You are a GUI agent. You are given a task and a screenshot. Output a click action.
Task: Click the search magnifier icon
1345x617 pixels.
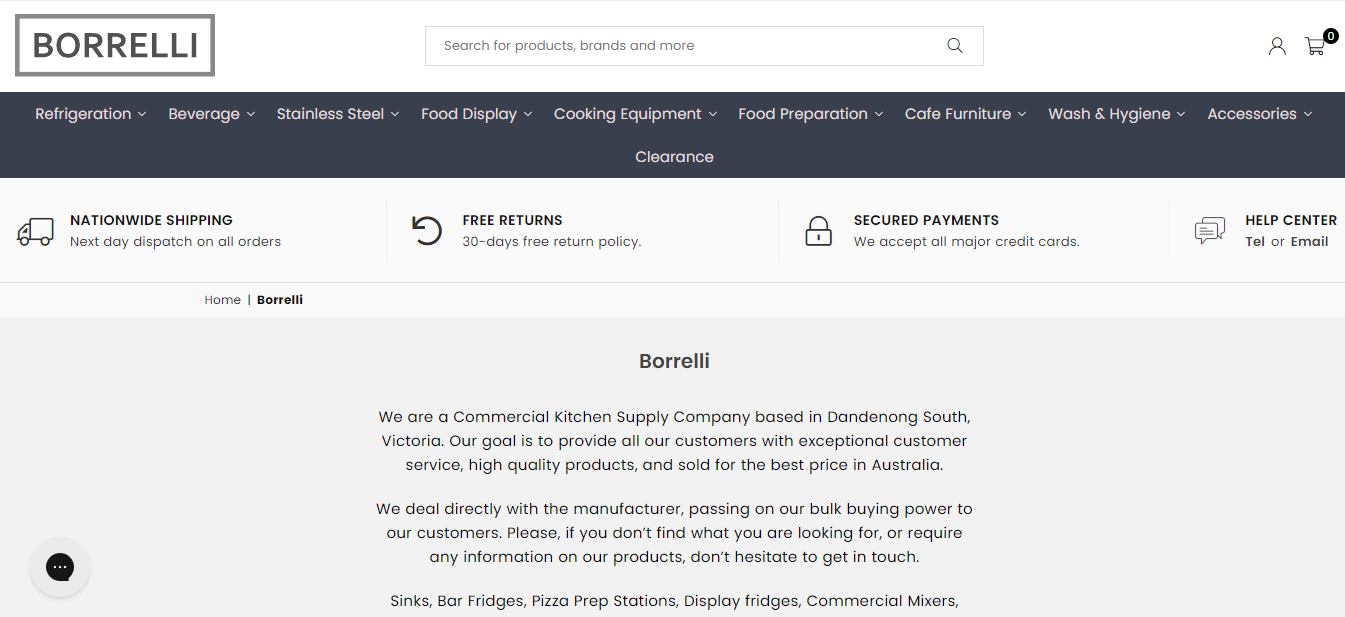click(954, 46)
